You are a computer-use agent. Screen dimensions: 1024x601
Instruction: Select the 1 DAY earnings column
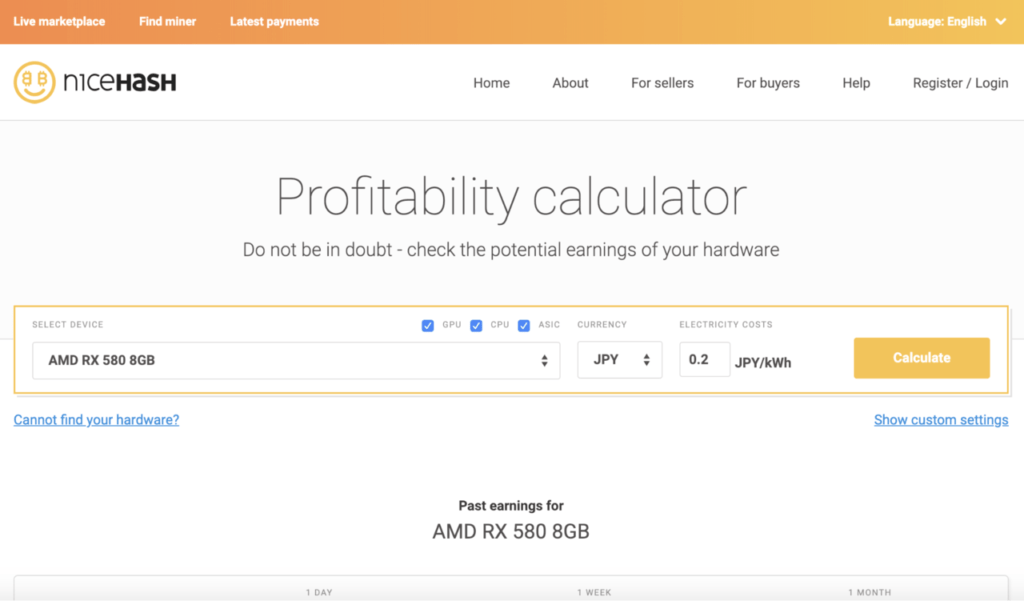pos(319,593)
